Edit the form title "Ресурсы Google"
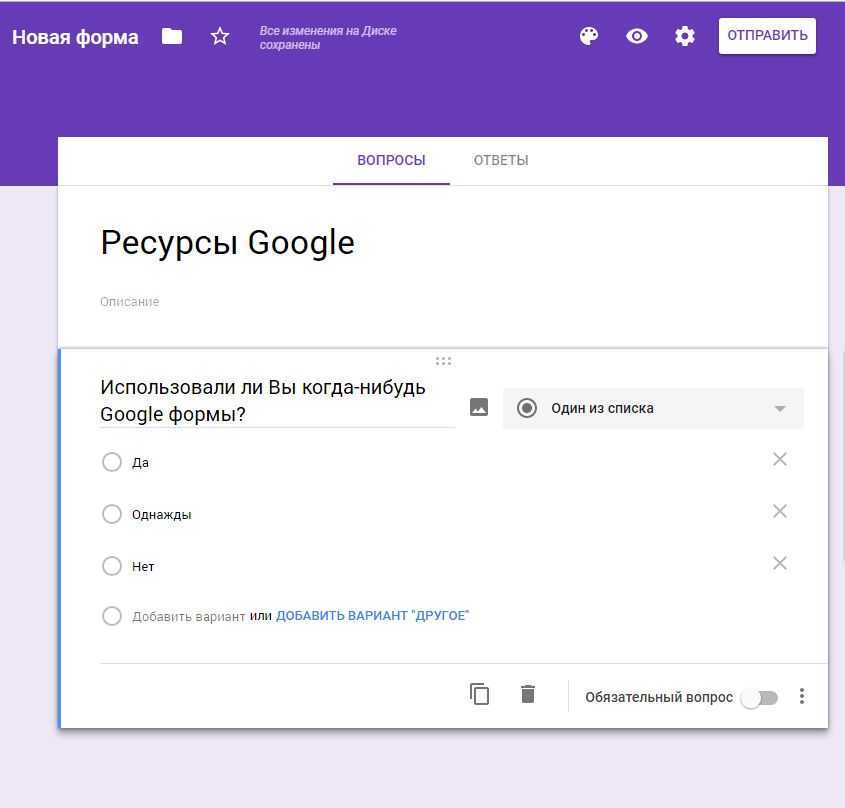This screenshot has width=845, height=808. tap(227, 242)
